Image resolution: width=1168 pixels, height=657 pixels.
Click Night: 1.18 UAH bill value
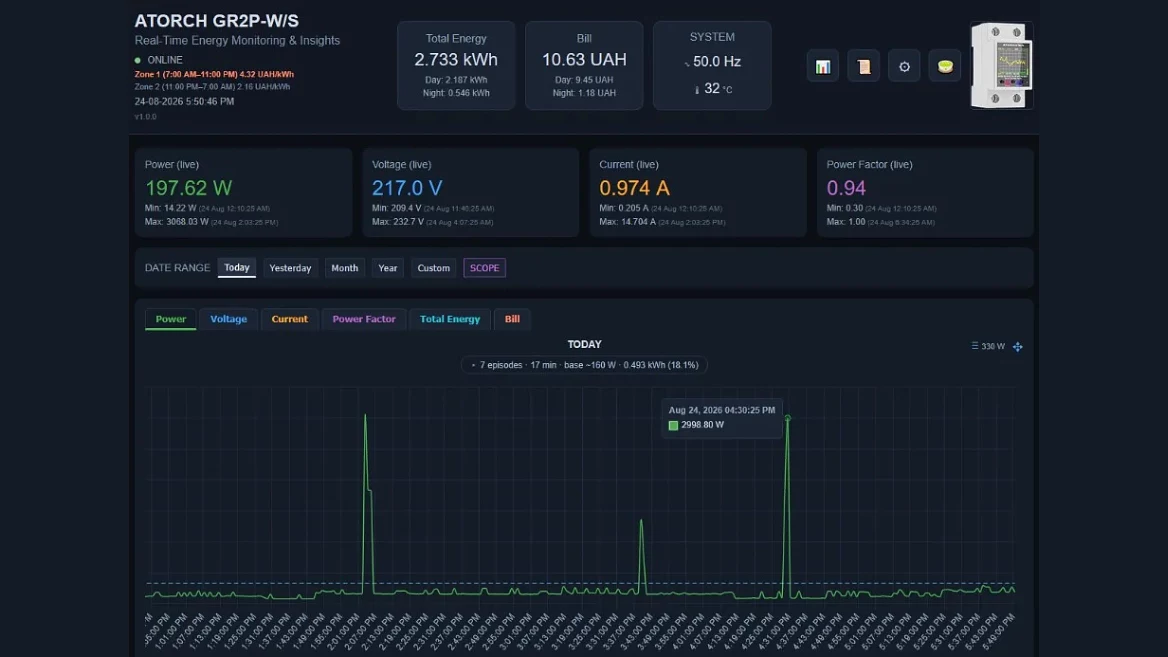pyautogui.click(x=584, y=93)
